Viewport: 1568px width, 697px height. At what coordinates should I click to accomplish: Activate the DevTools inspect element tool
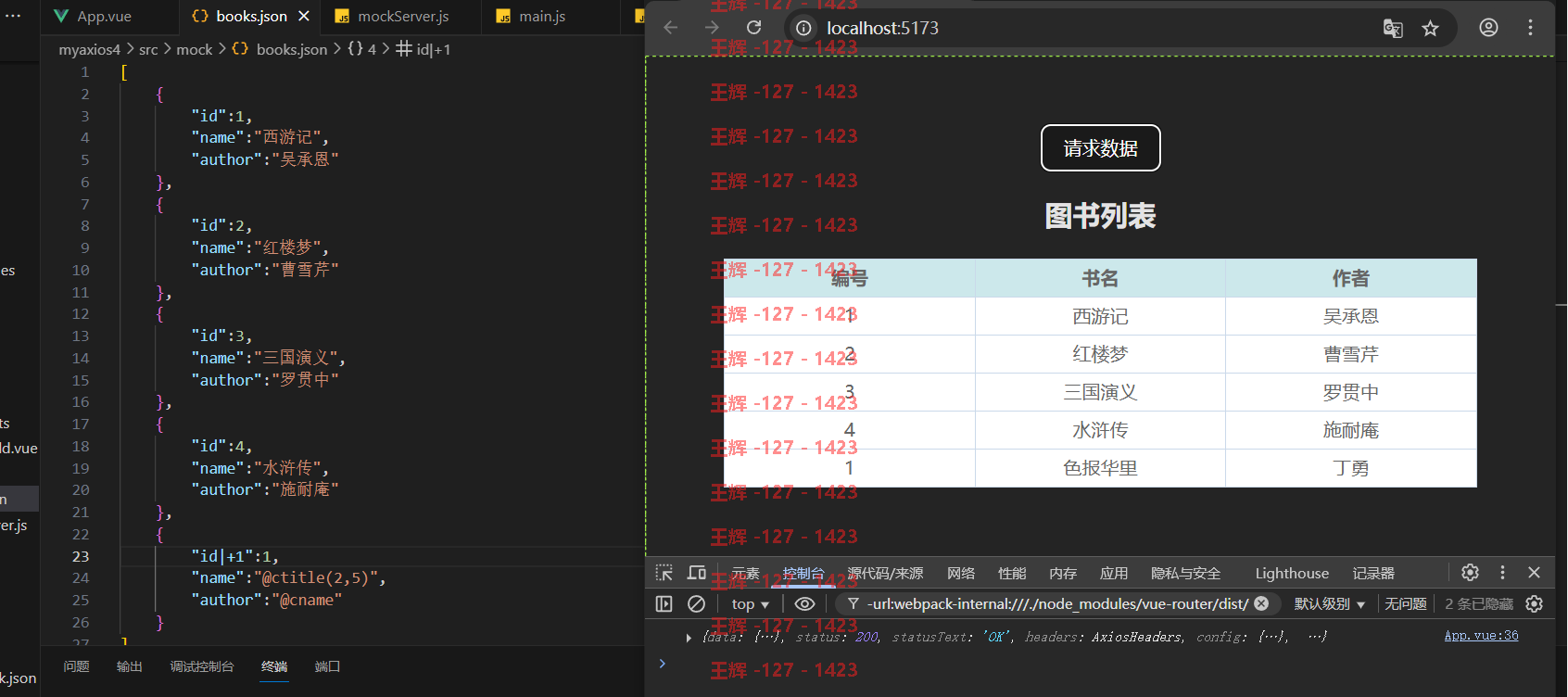pos(664,573)
